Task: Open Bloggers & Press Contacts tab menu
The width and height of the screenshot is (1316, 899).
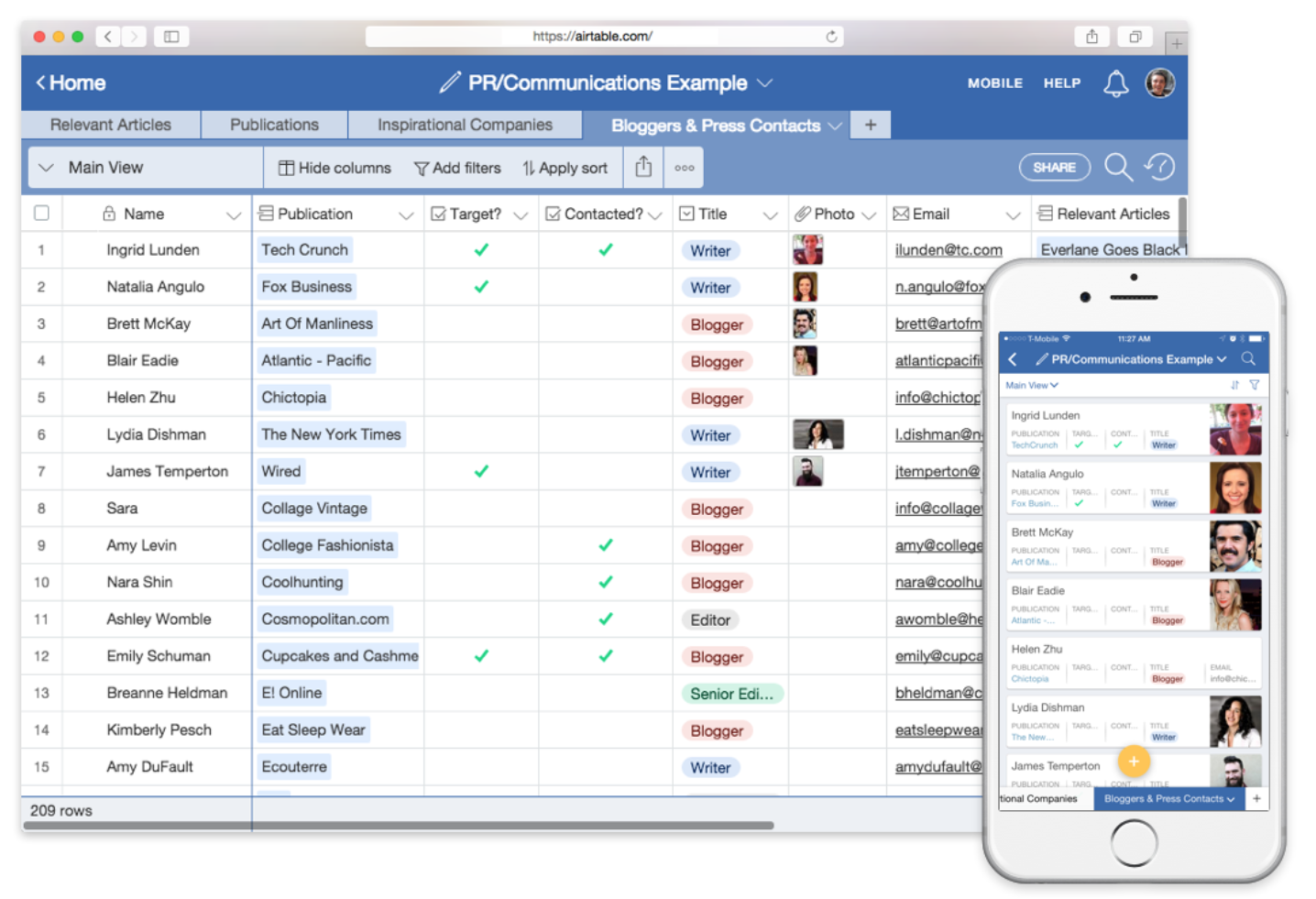Action: point(835,126)
